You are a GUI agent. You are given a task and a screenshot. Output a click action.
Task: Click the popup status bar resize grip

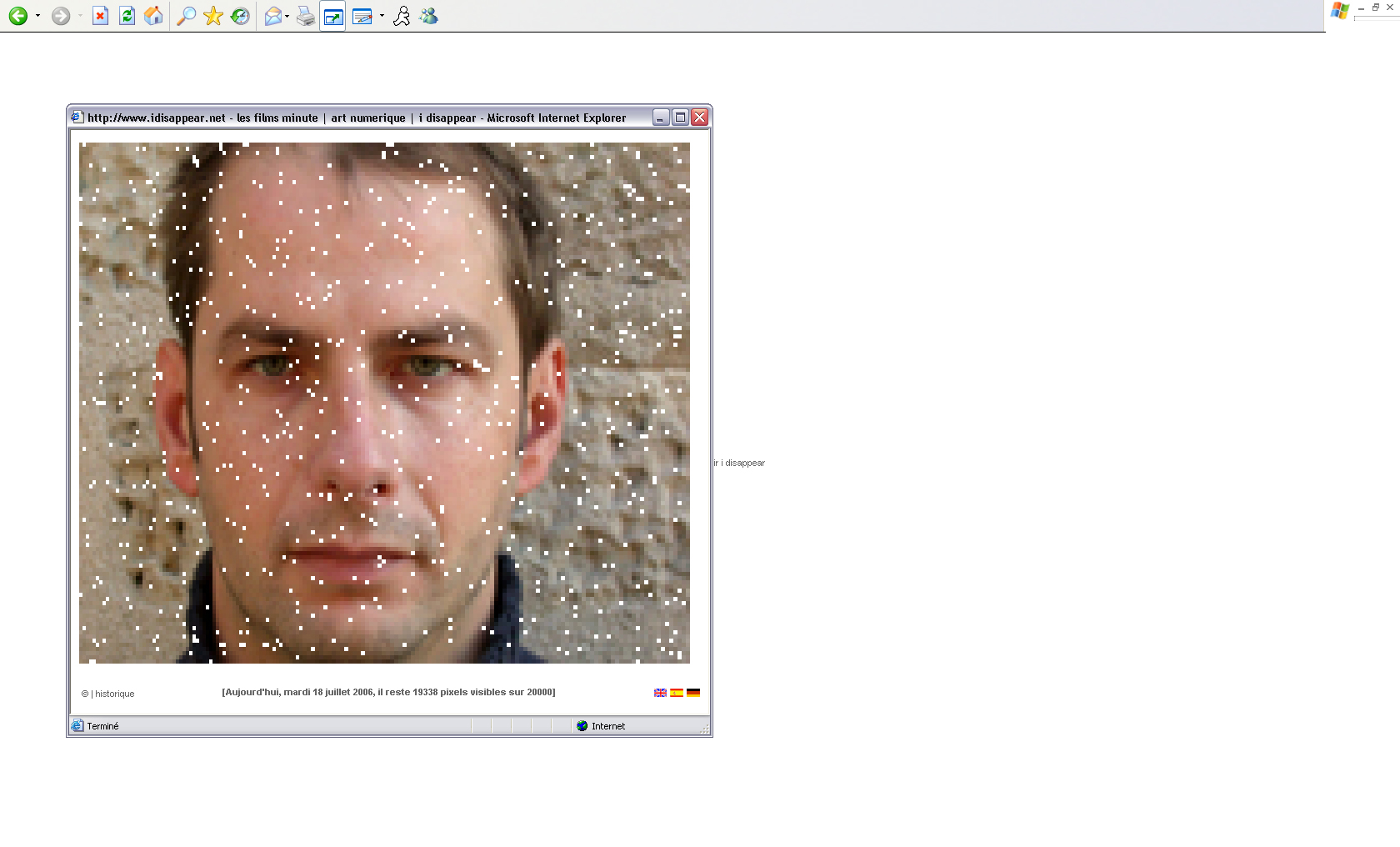tap(705, 729)
